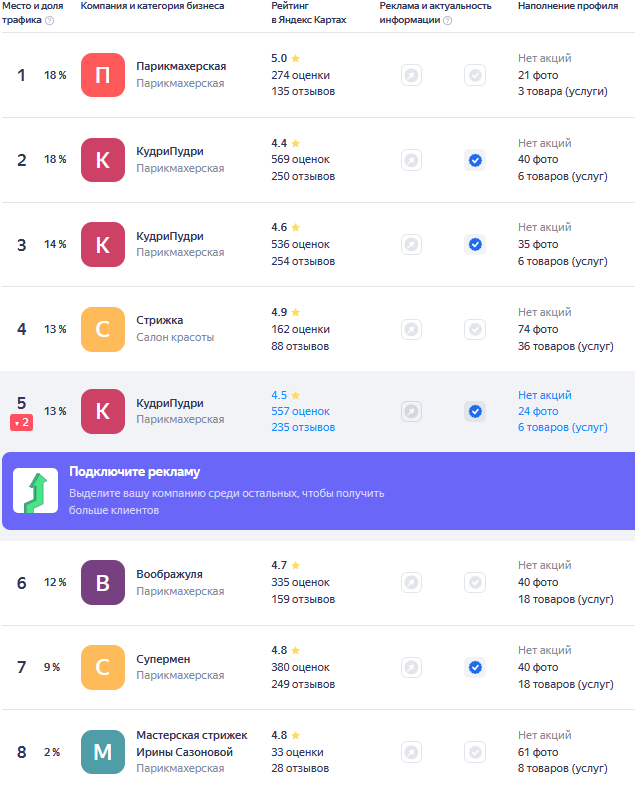Click the blue verified checkmark of rank-2 КудриПудри
The width and height of the screenshot is (635, 790).
475,160
